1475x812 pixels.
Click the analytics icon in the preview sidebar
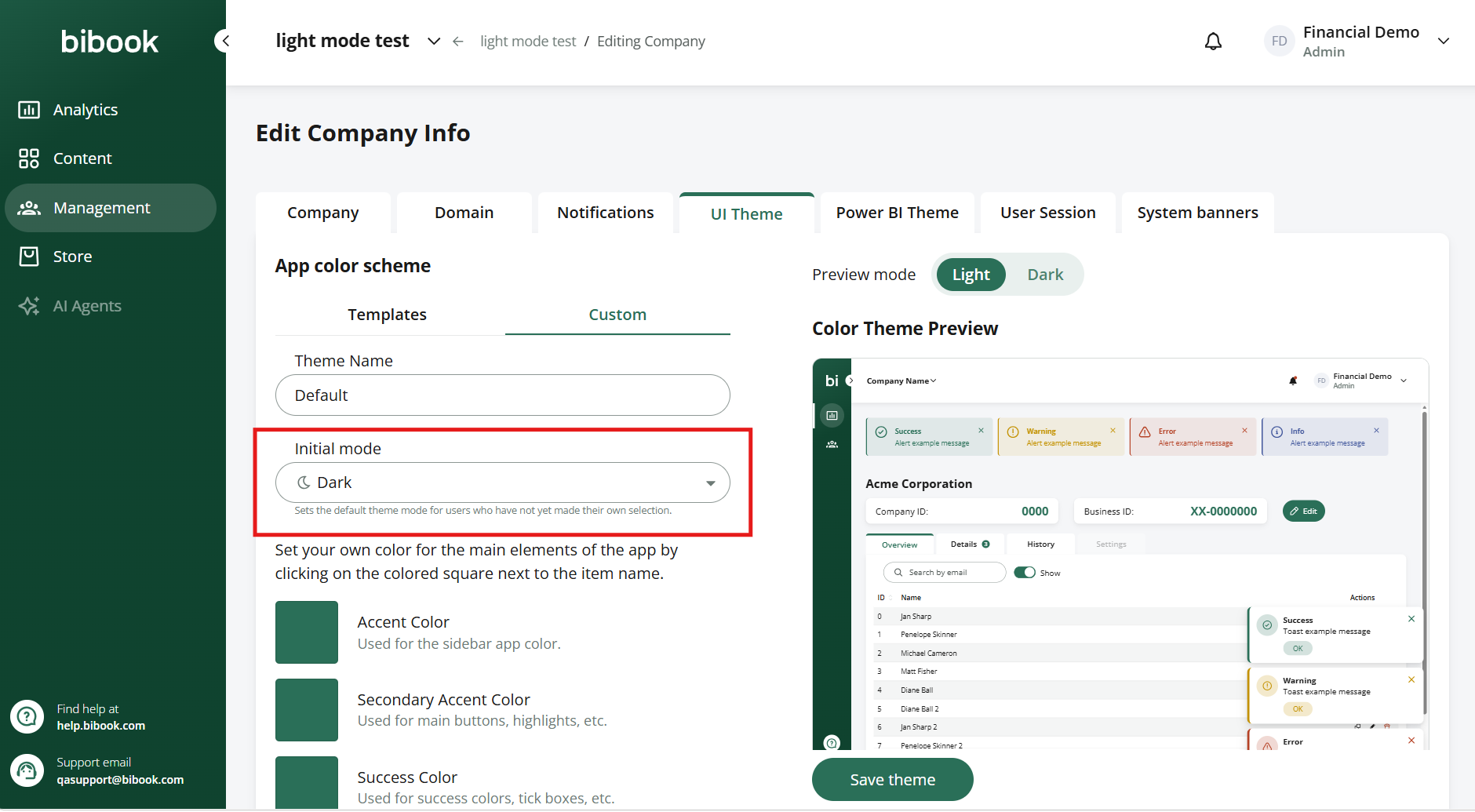pos(832,415)
